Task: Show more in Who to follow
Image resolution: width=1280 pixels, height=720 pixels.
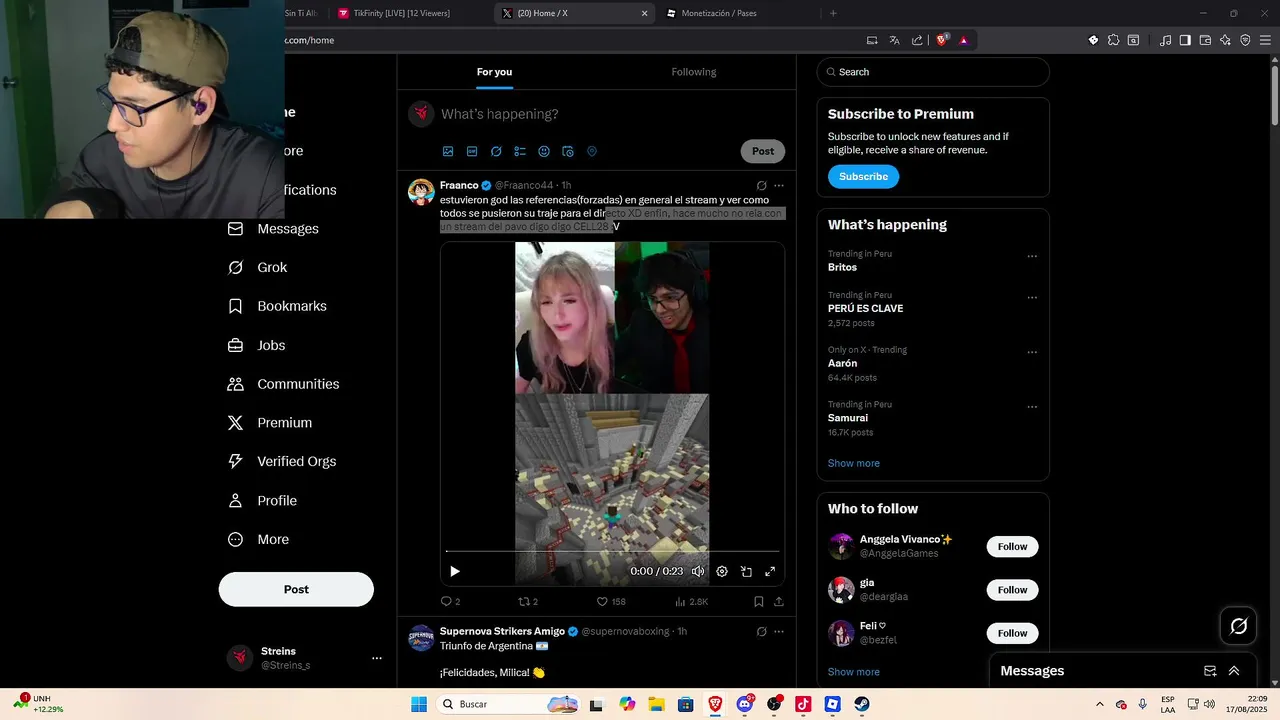Action: point(854,672)
